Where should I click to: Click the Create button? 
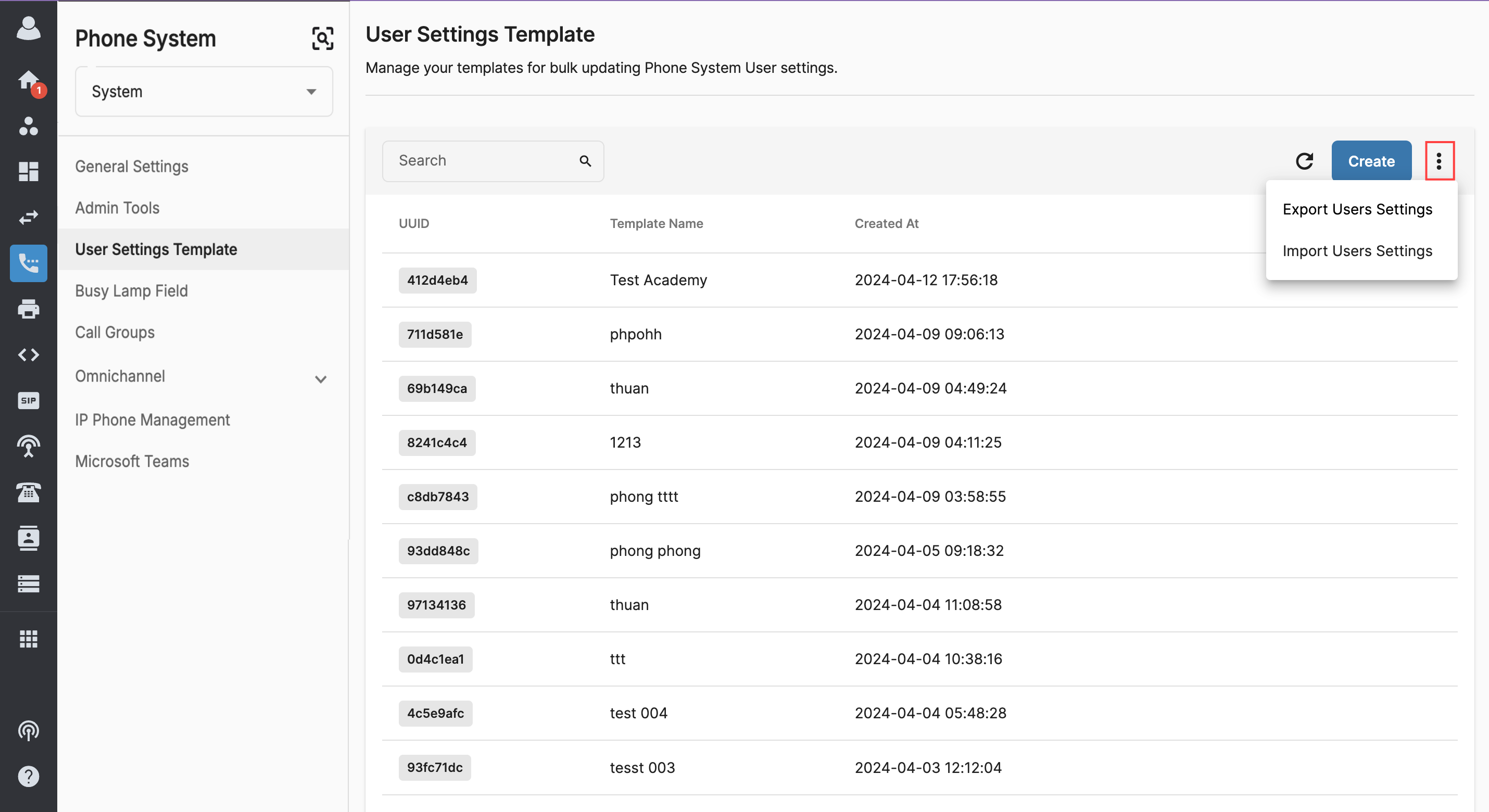click(1371, 161)
